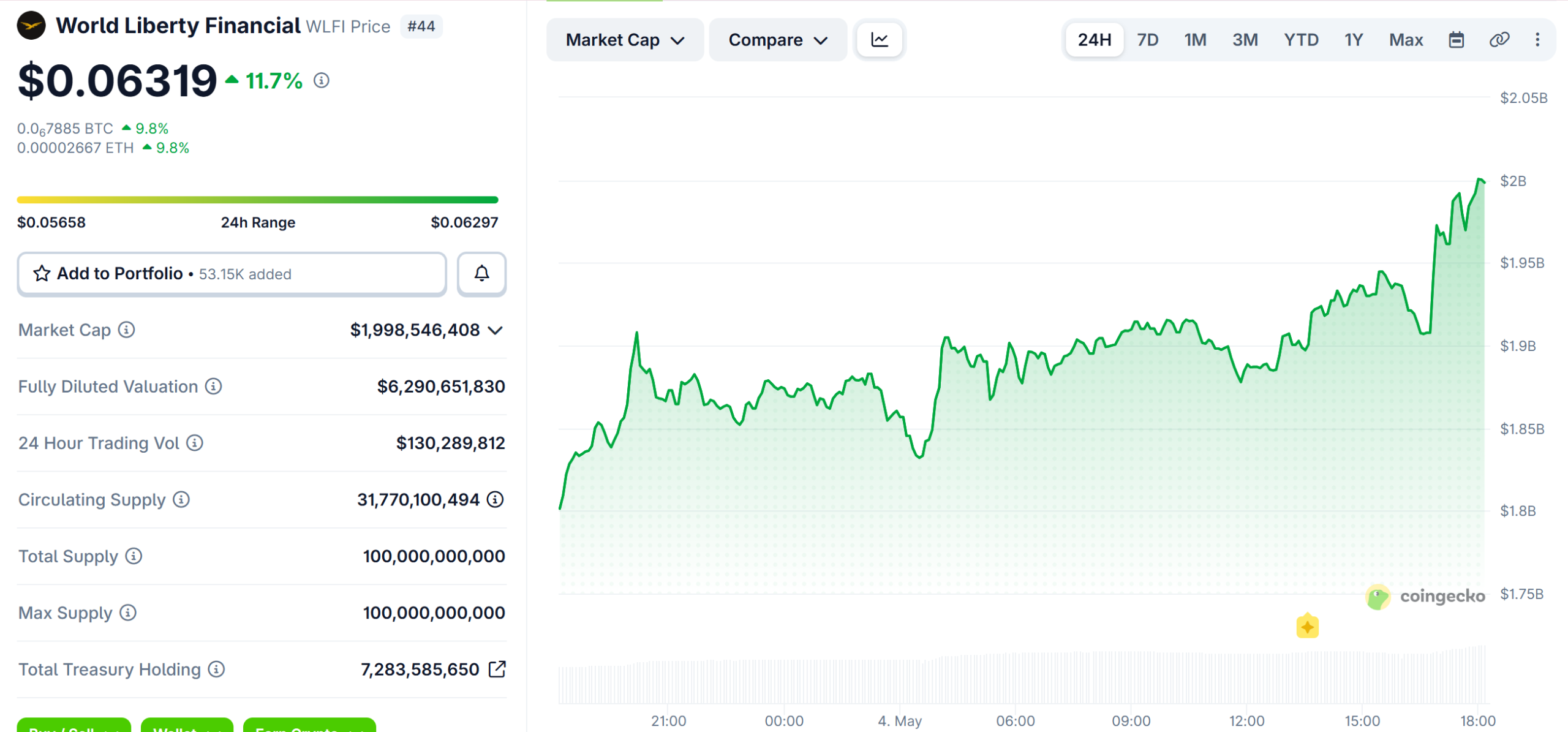Click the 4. May date label on x-axis
Viewport: 1568px width, 732px height.
tap(900, 720)
